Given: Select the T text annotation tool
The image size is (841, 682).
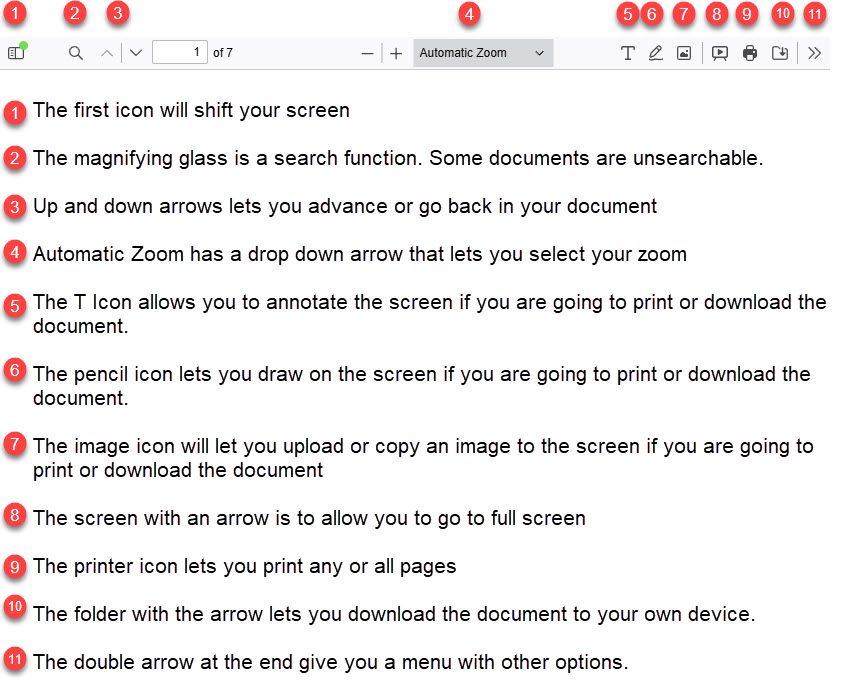Looking at the screenshot, I should pos(628,54).
